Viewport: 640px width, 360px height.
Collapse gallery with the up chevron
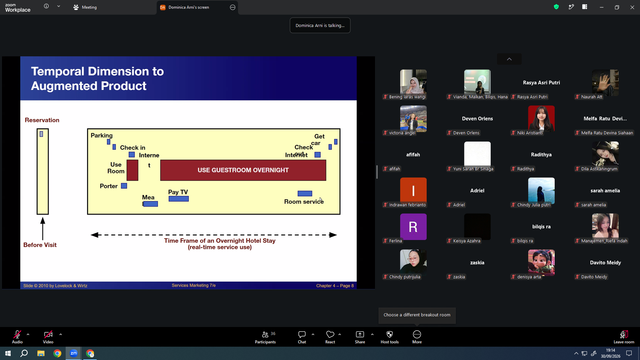click(509, 59)
